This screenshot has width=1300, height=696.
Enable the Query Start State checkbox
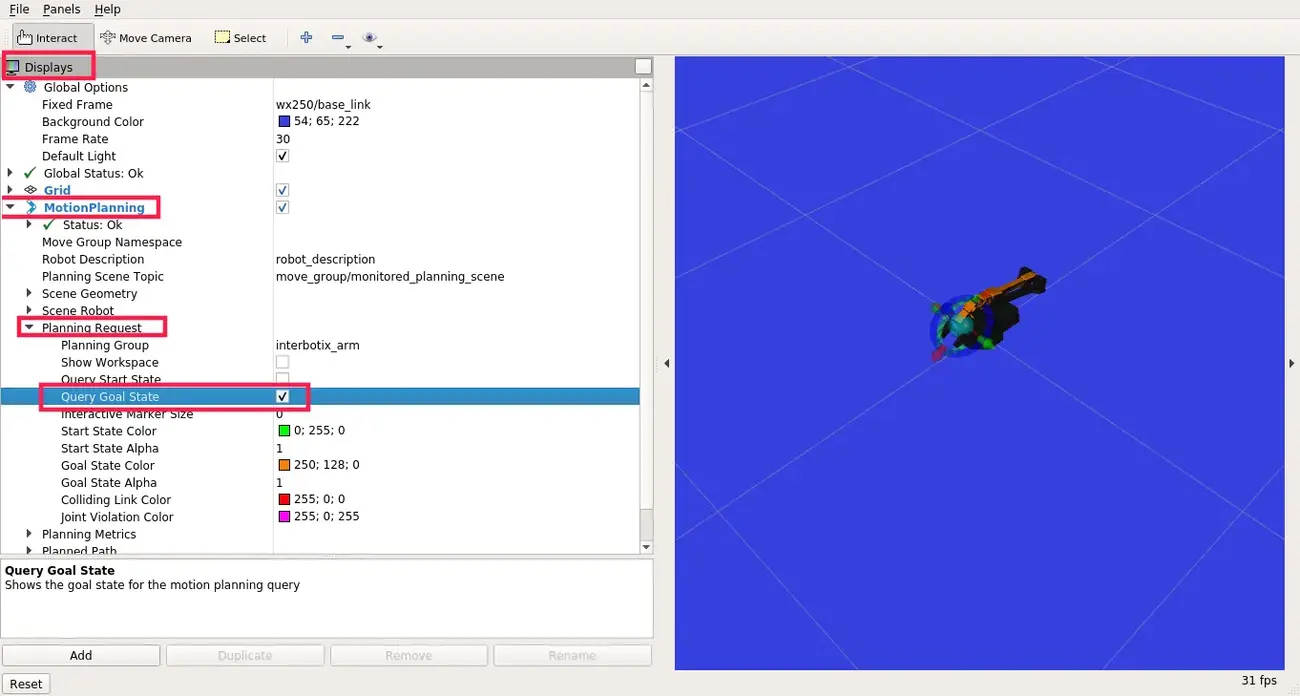click(281, 379)
